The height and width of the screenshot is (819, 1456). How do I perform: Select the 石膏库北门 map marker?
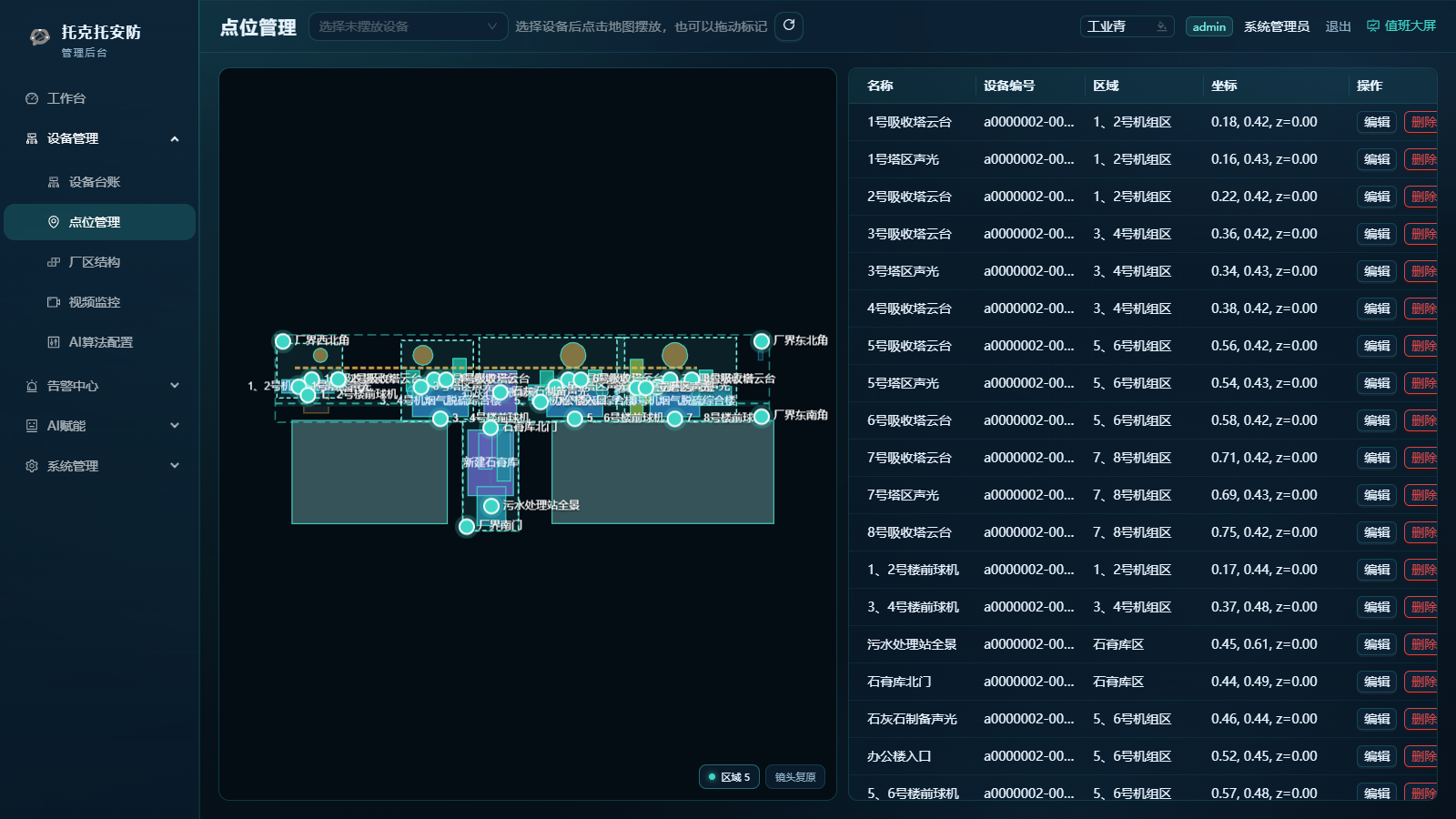tap(490, 428)
